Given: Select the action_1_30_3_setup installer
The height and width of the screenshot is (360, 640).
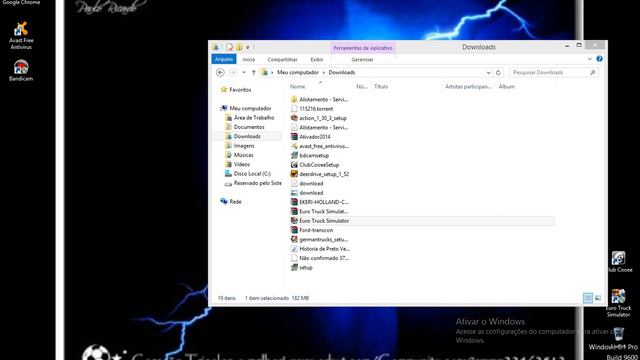Looking at the screenshot, I should tap(319, 118).
